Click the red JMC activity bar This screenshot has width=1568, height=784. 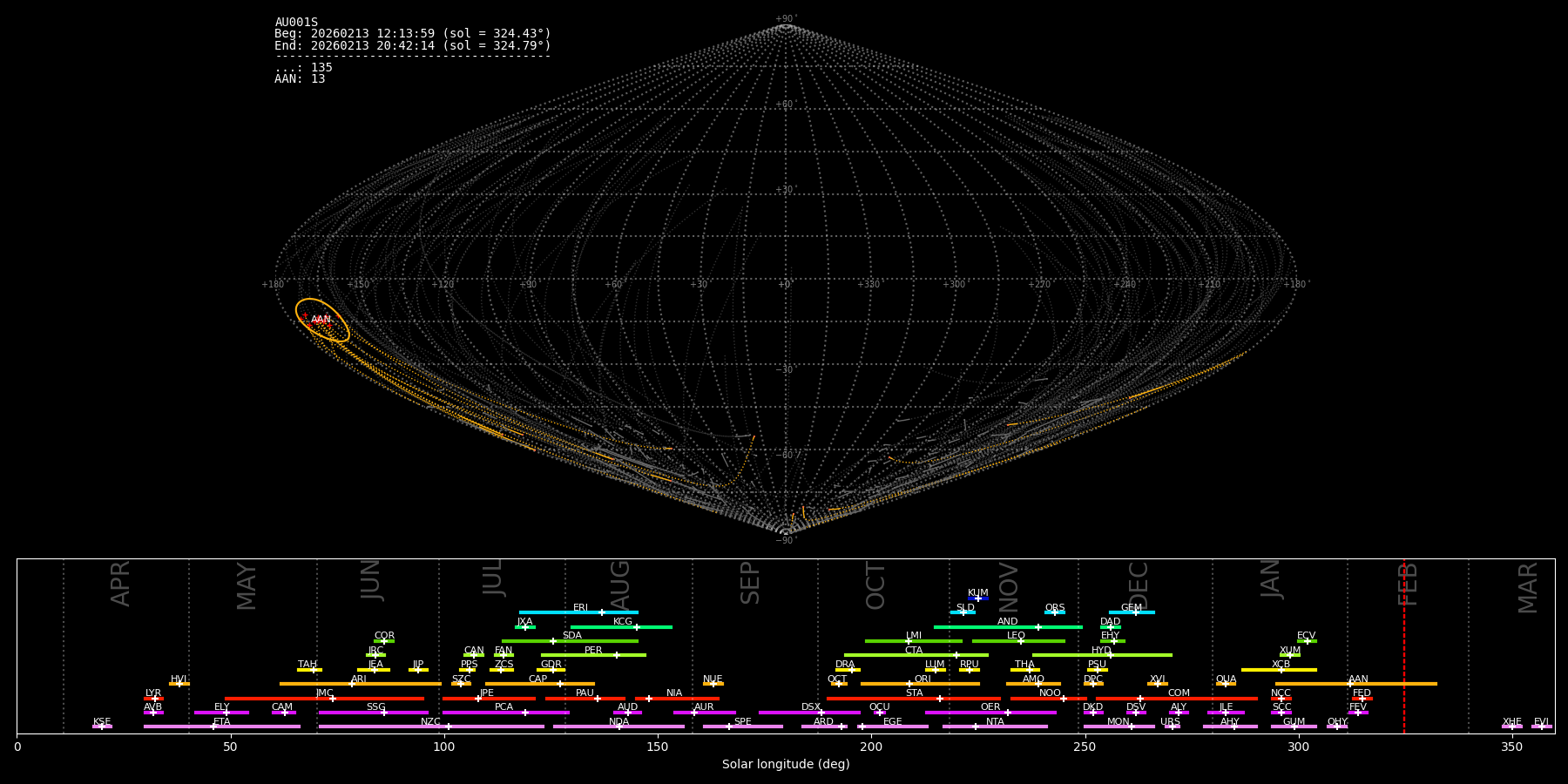click(x=325, y=699)
